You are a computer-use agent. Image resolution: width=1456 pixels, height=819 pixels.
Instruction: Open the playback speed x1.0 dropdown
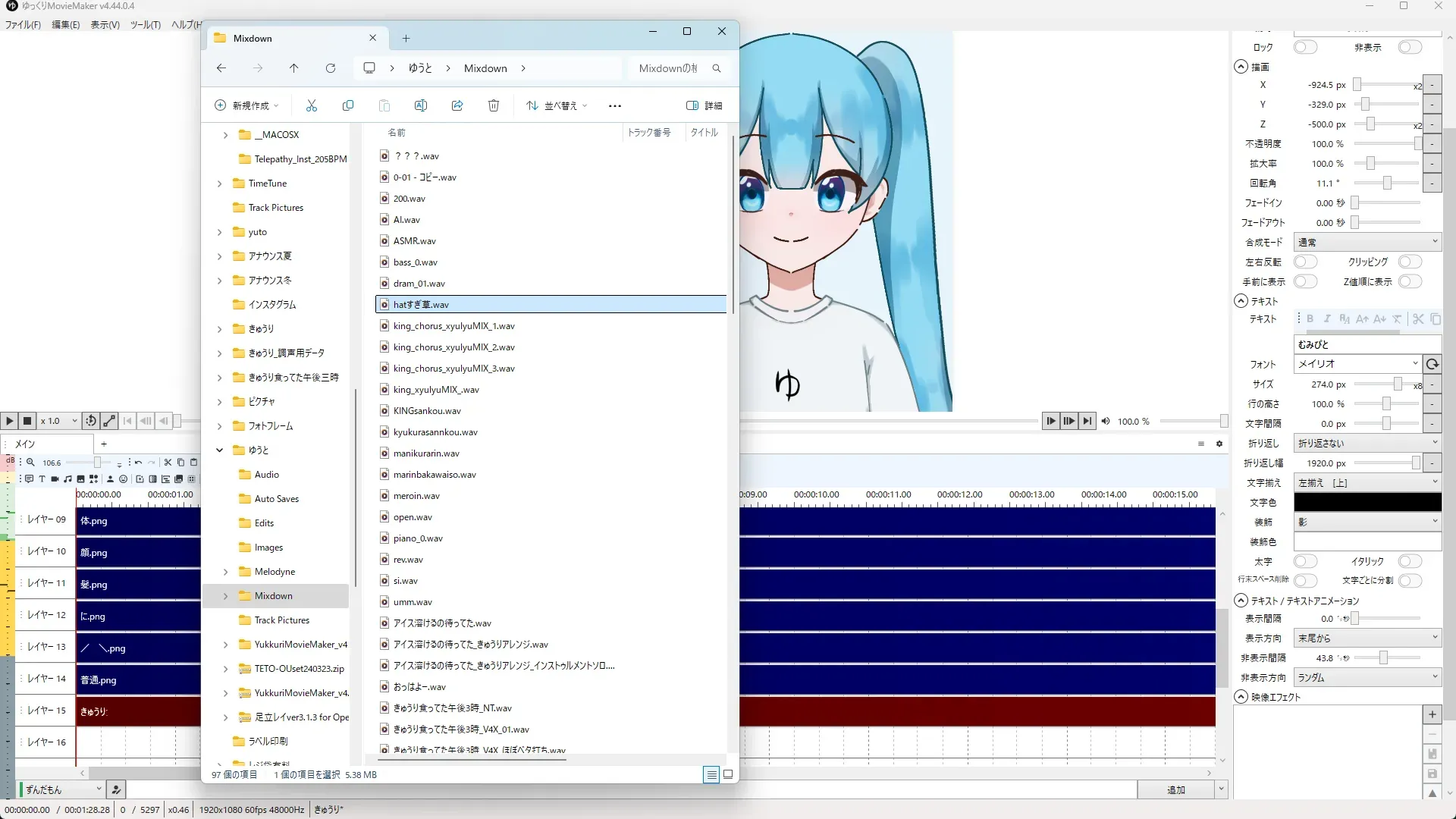pyautogui.click(x=59, y=421)
